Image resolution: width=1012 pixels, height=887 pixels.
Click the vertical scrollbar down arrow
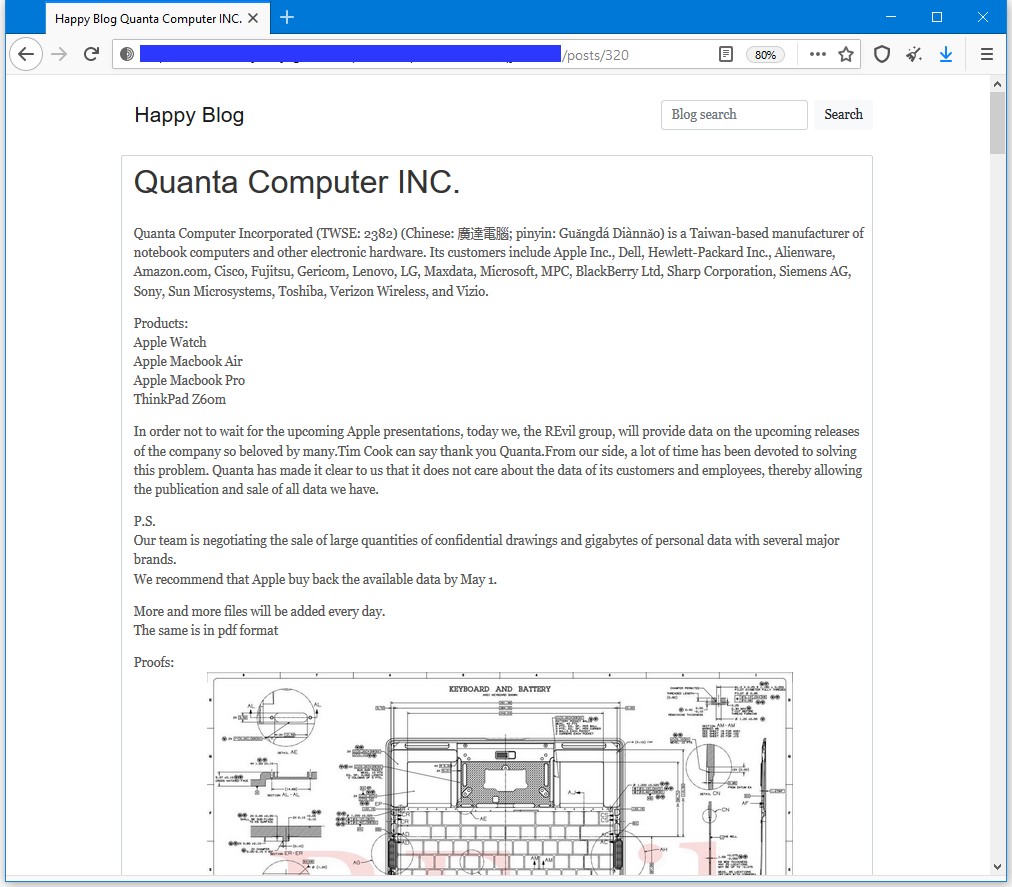(998, 866)
